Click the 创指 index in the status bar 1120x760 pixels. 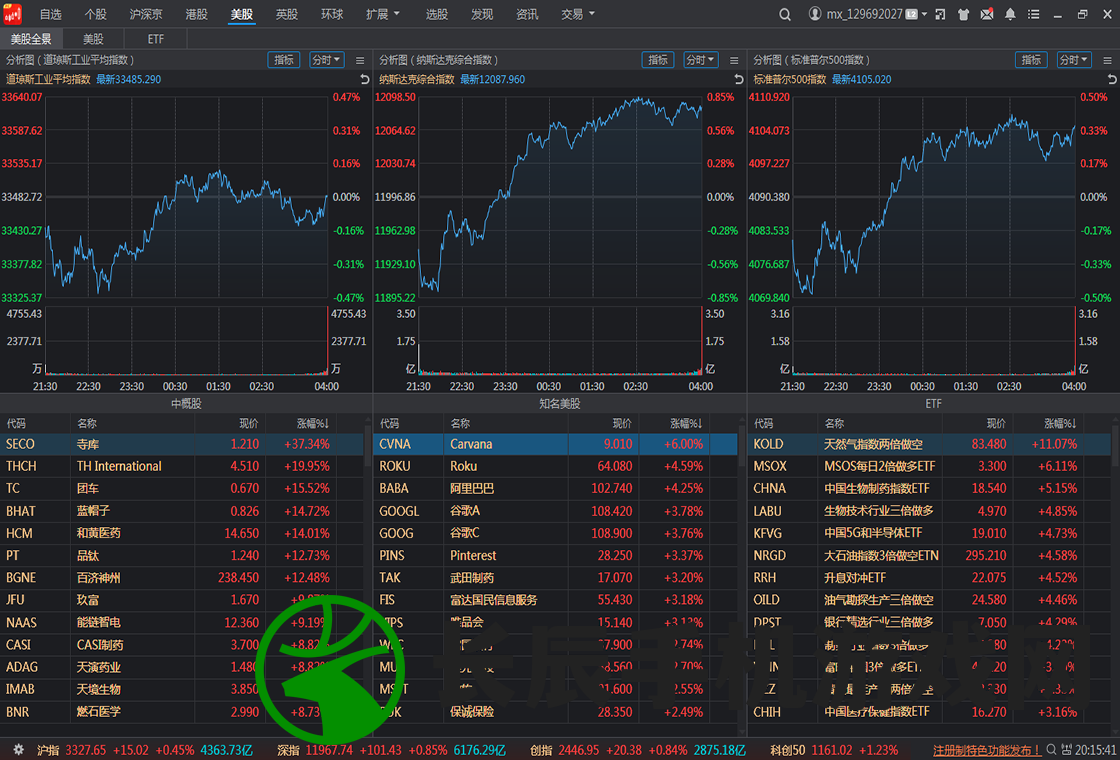636,750
